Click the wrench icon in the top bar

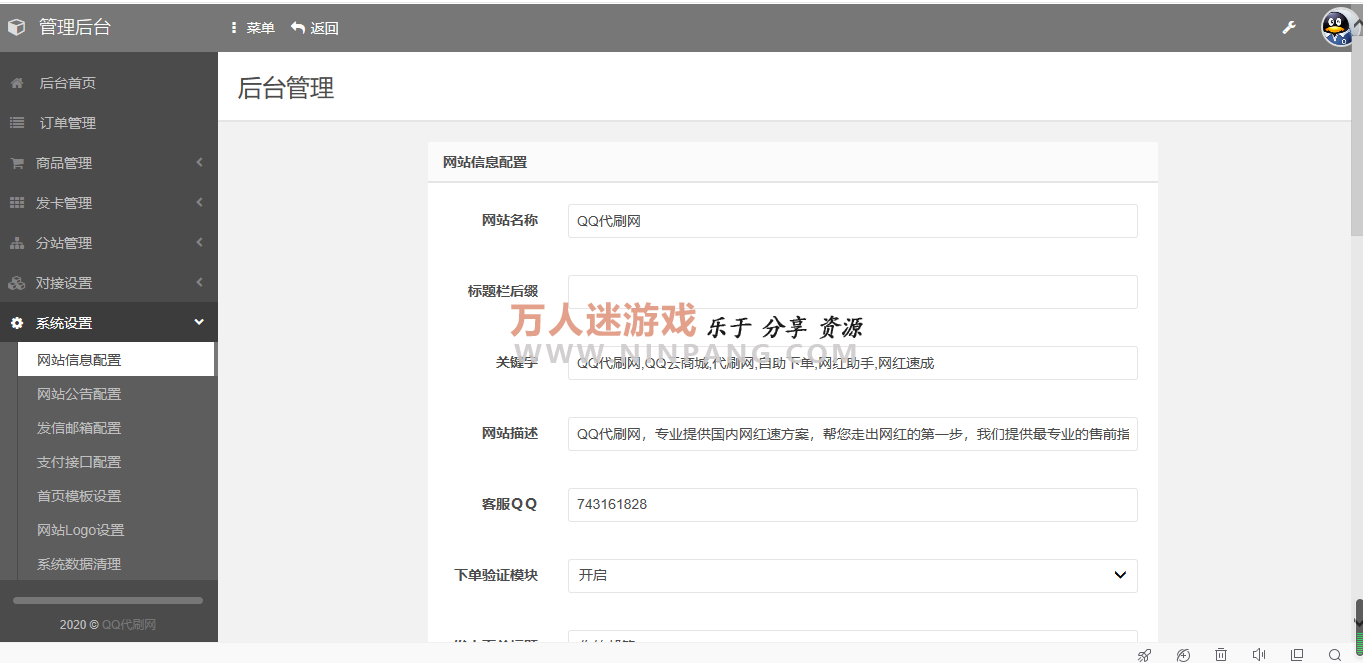(x=1289, y=27)
